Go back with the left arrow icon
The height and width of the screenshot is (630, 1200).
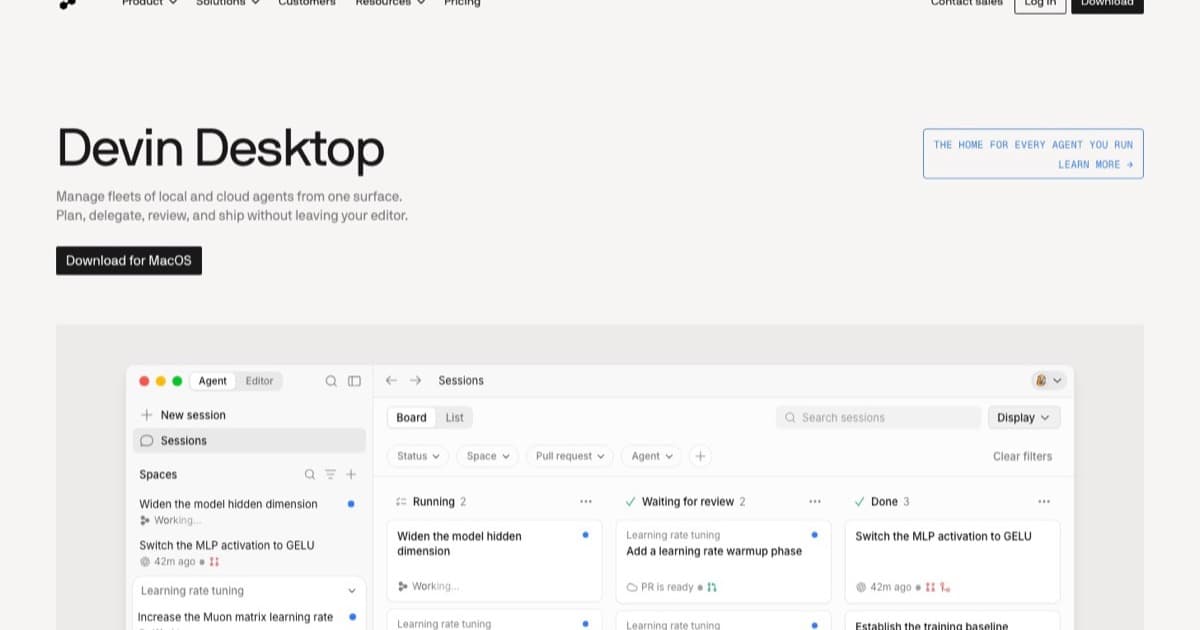[391, 380]
